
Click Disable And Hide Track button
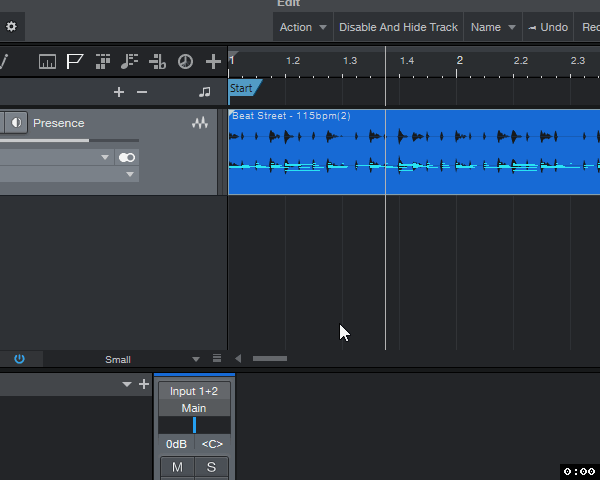[398, 27]
